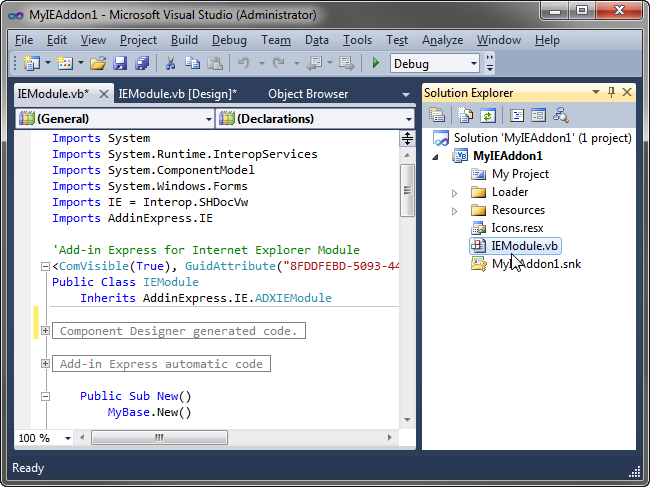Open the Debug menu
Image resolution: width=650 pixels, height=487 pixels.
[229, 40]
